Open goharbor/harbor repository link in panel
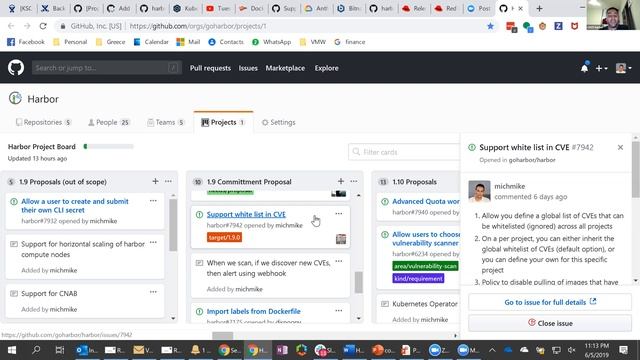The image size is (640, 360). [532, 160]
